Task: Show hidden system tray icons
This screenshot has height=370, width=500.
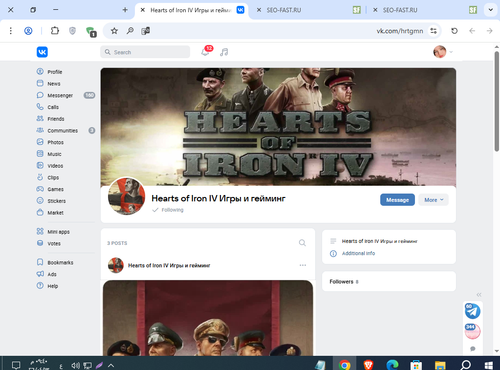Action: pyautogui.click(x=111, y=365)
